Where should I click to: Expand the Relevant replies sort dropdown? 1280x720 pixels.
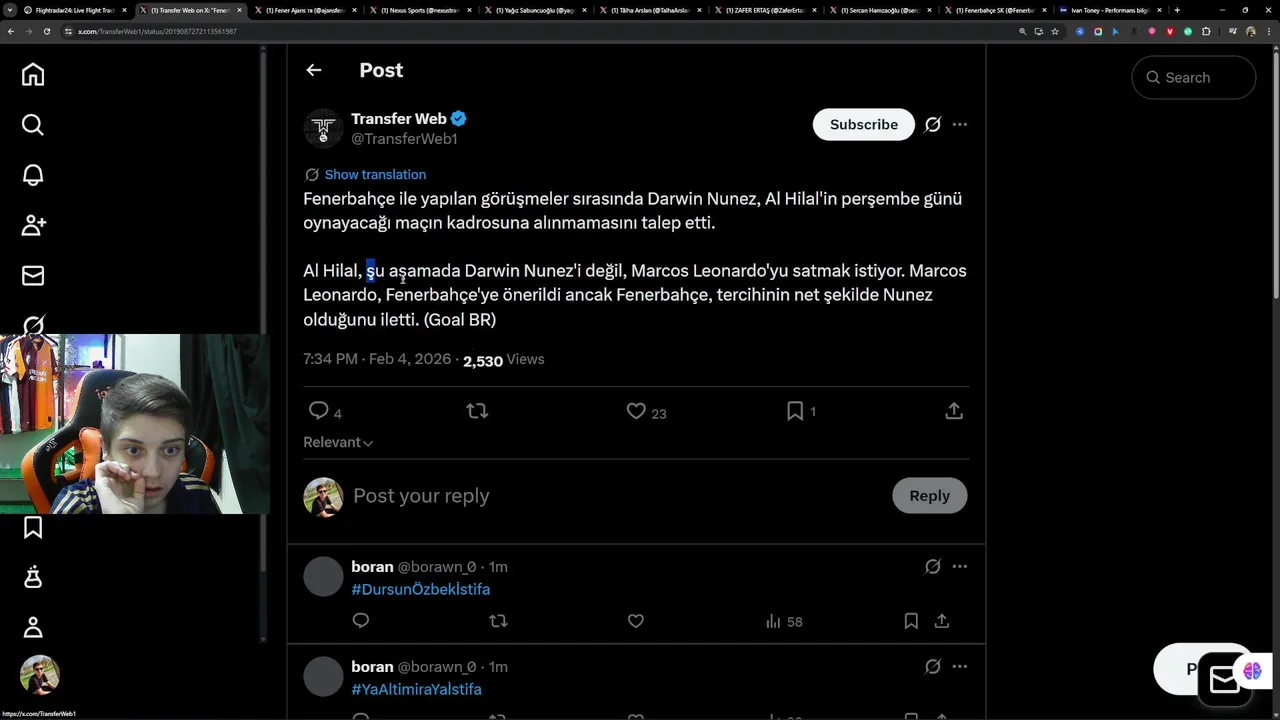[x=338, y=442]
